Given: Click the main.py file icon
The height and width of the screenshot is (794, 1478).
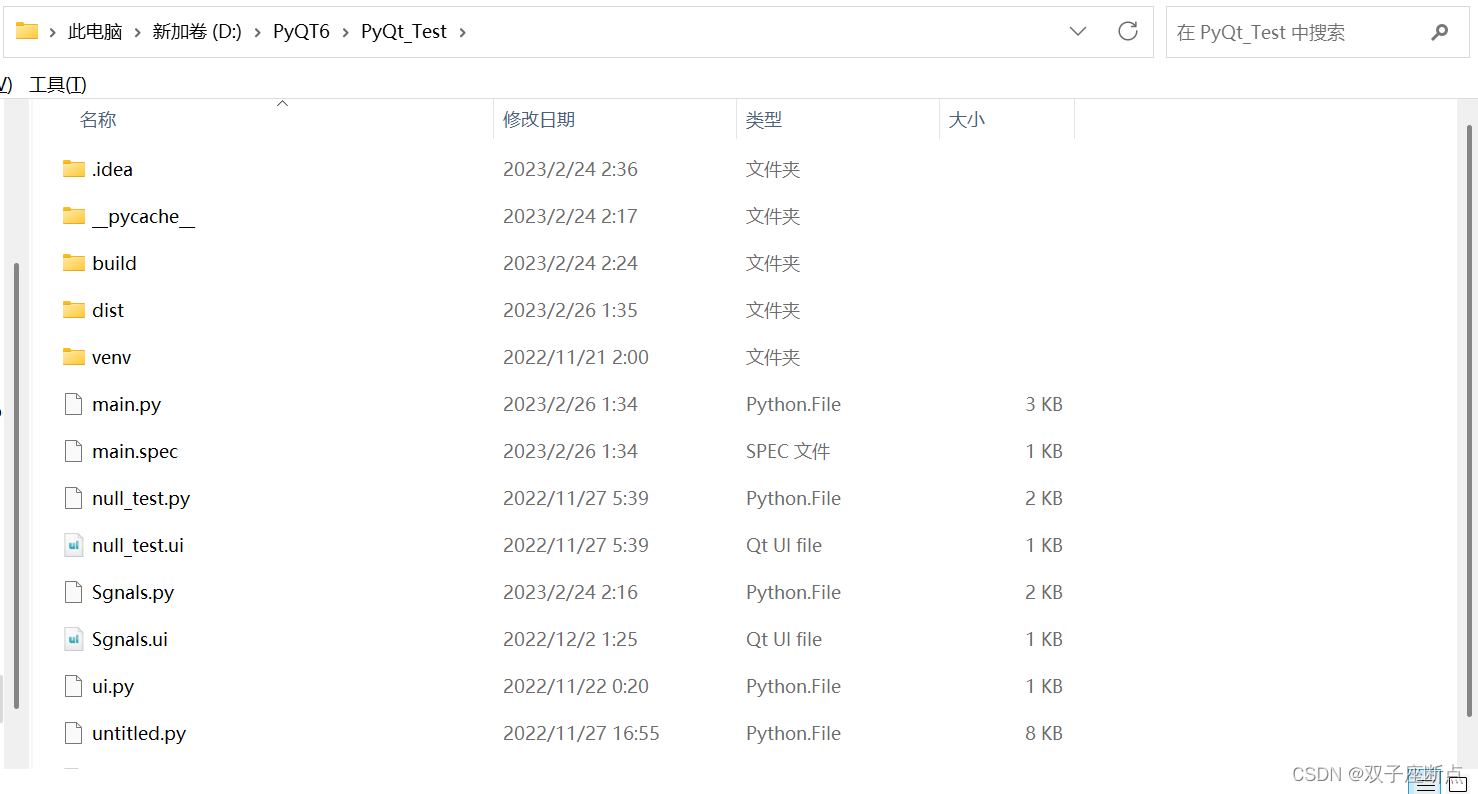Looking at the screenshot, I should coord(73,404).
